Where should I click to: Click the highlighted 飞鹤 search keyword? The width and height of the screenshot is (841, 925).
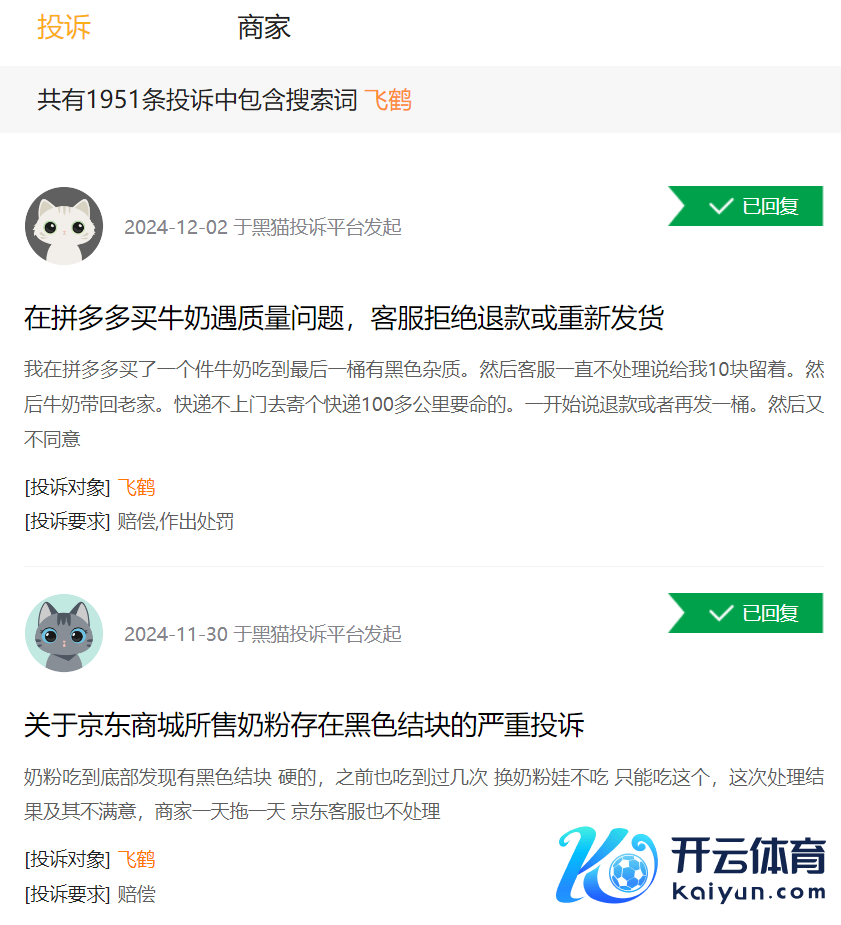pyautogui.click(x=387, y=100)
